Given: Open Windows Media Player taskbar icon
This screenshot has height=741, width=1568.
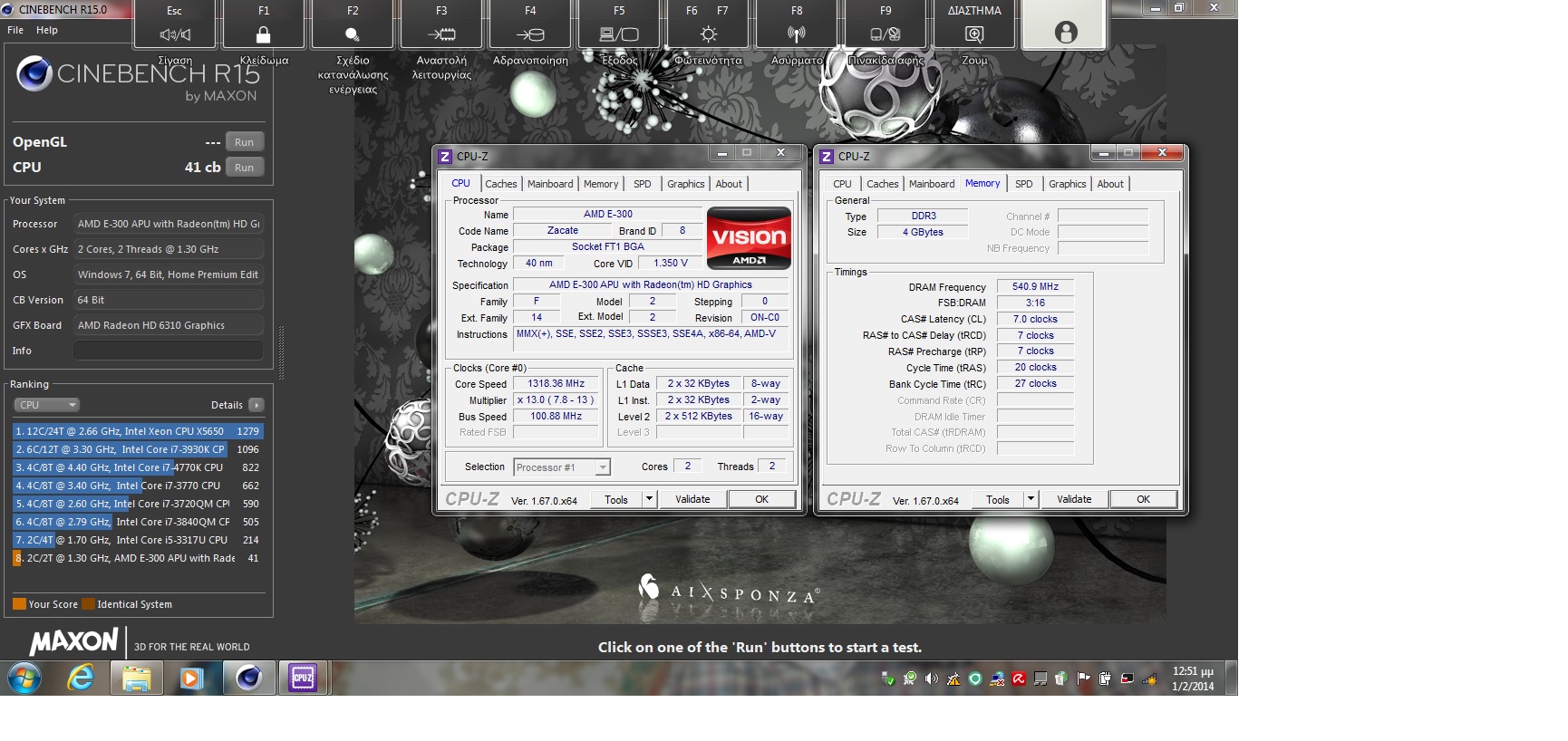Looking at the screenshot, I should click(x=191, y=678).
